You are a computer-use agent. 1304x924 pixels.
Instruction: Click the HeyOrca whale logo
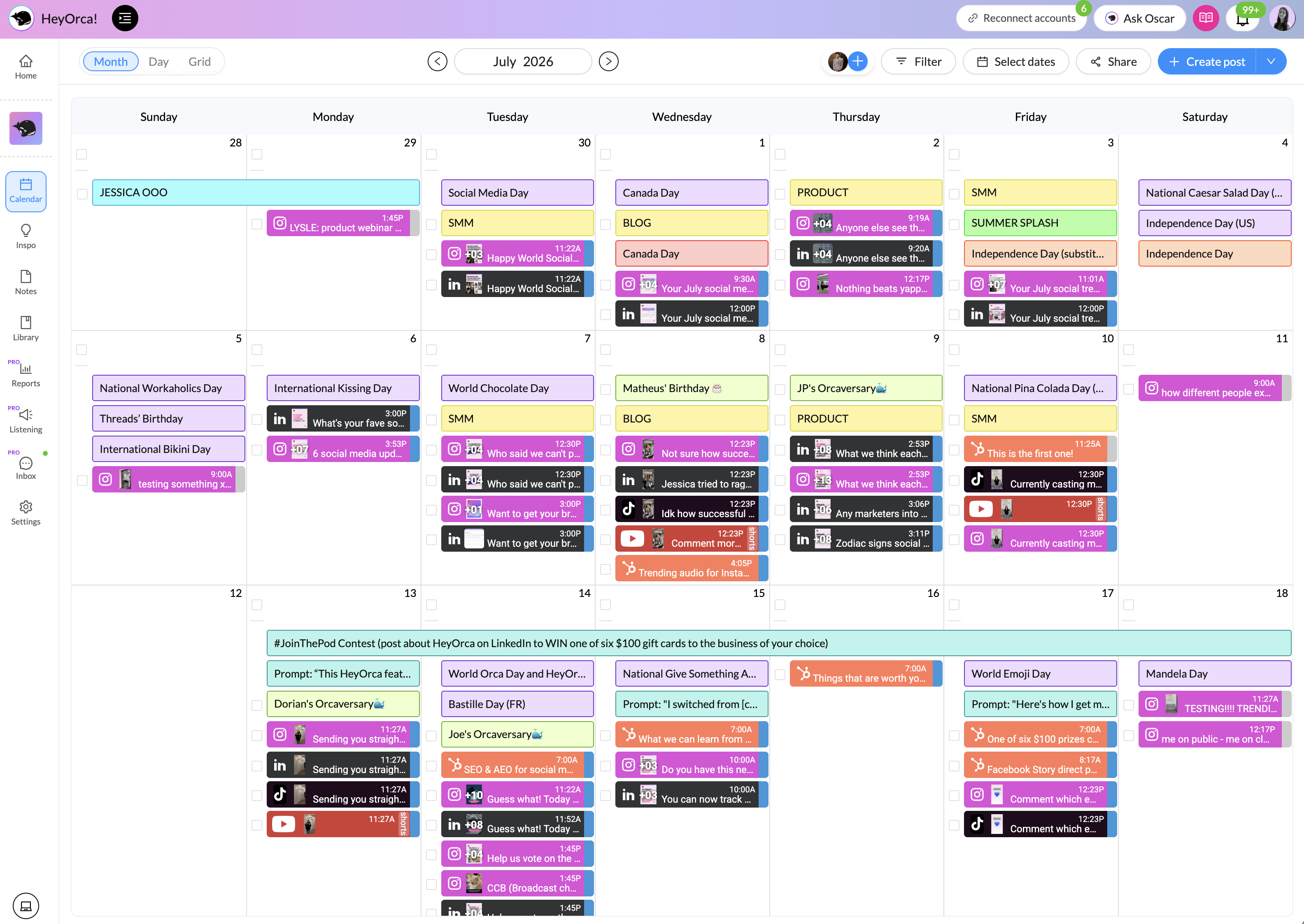(x=22, y=18)
